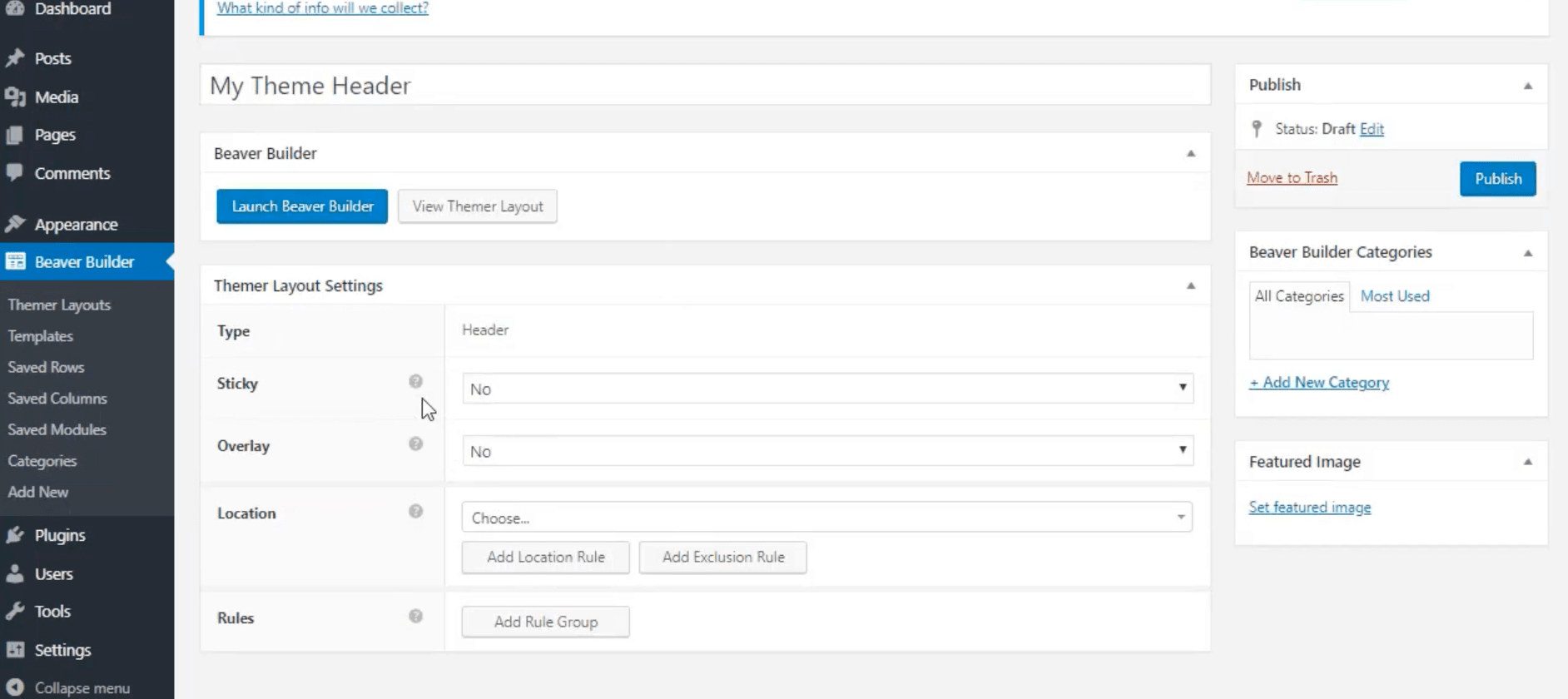Click Set featured image link
This screenshot has height=699, width=1568.
(x=1310, y=508)
